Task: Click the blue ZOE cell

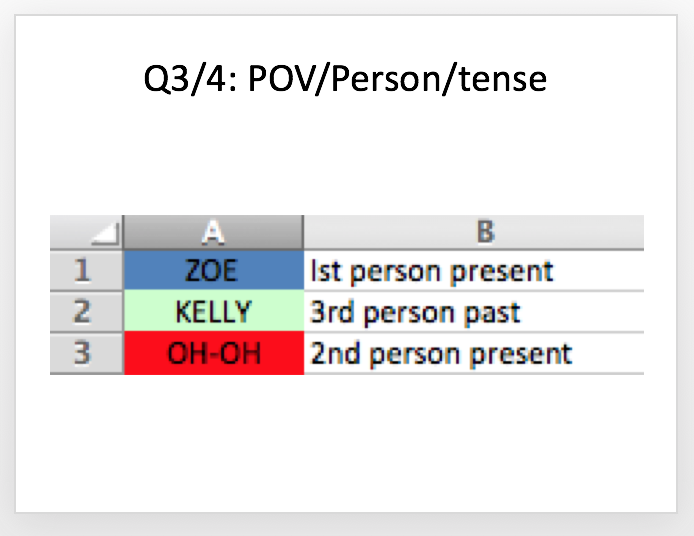Action: [x=214, y=270]
